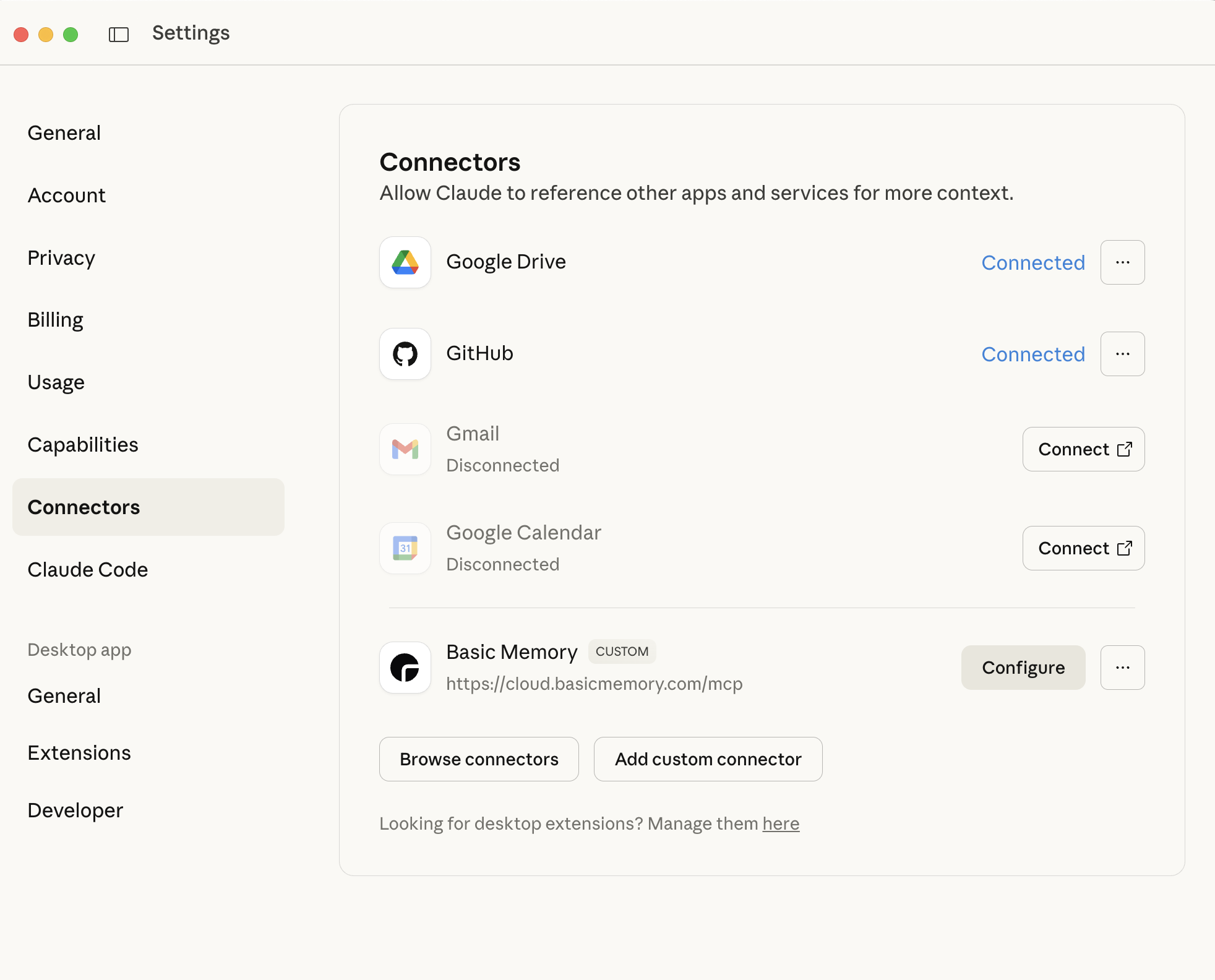Open the Google Drive options menu

[x=1122, y=262]
